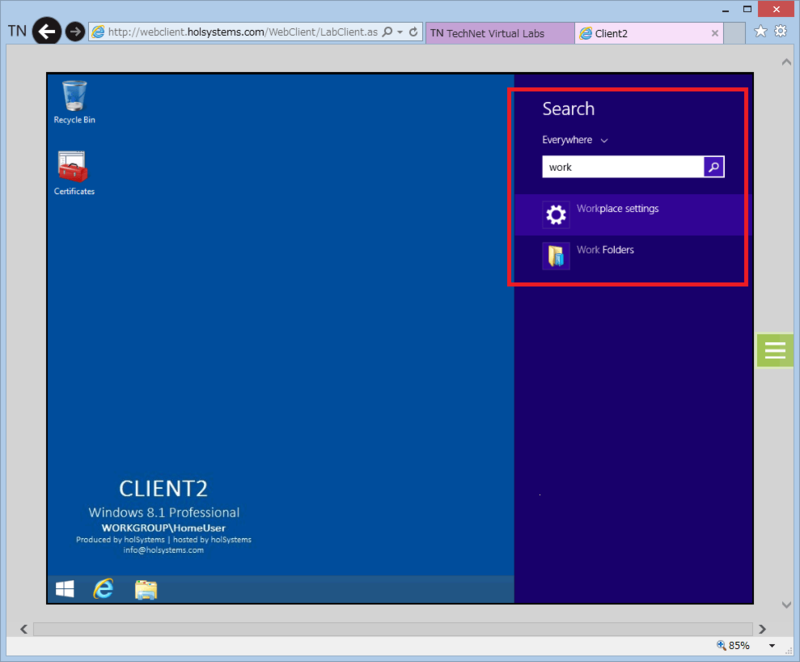Viewport: 800px width, 662px height.
Task: Click the browser URL address field
Action: coord(242,32)
